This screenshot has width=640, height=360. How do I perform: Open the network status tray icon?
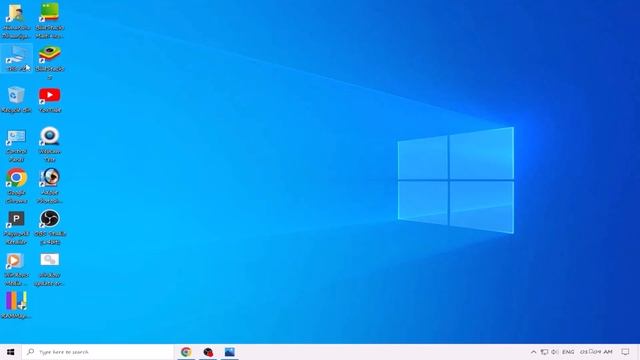[x=544, y=352]
